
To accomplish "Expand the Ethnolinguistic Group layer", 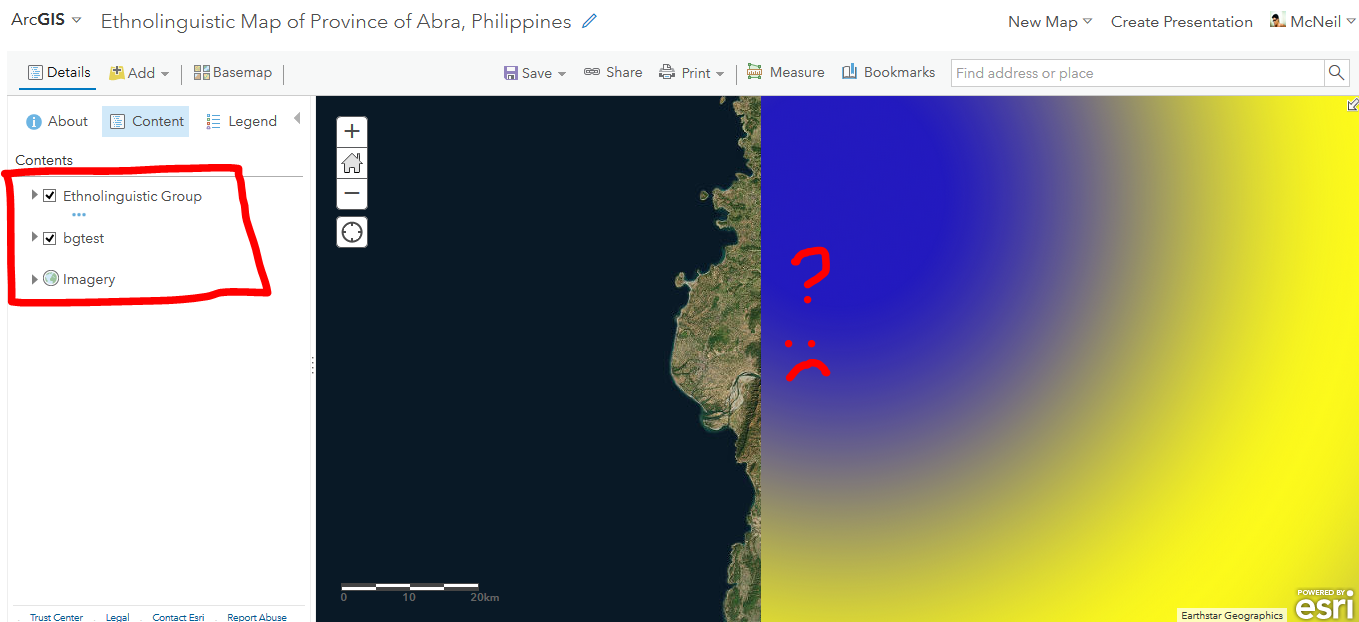I will pyautogui.click(x=35, y=196).
